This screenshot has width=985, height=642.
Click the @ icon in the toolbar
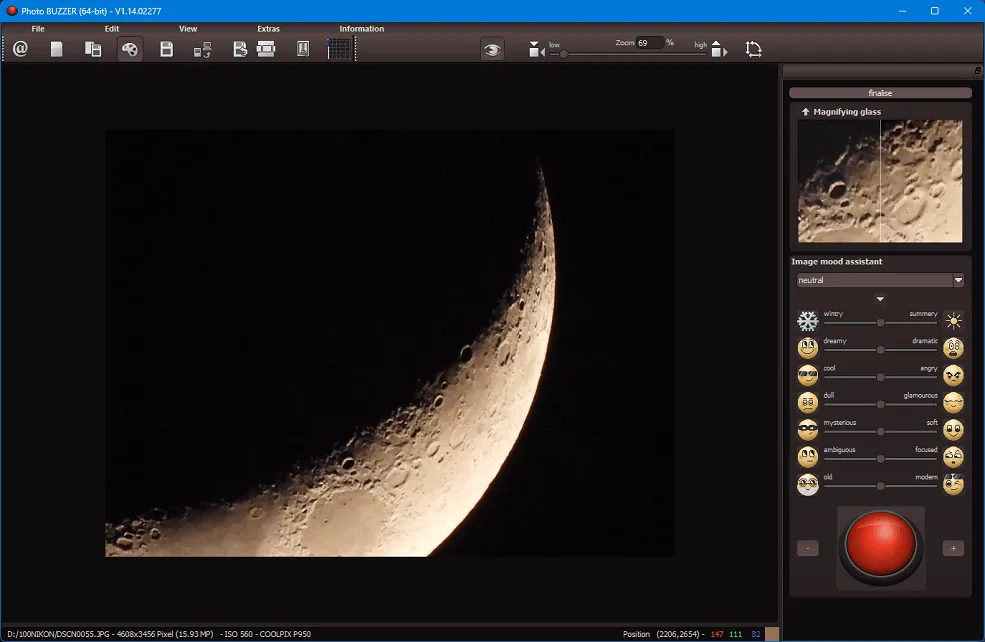point(20,49)
